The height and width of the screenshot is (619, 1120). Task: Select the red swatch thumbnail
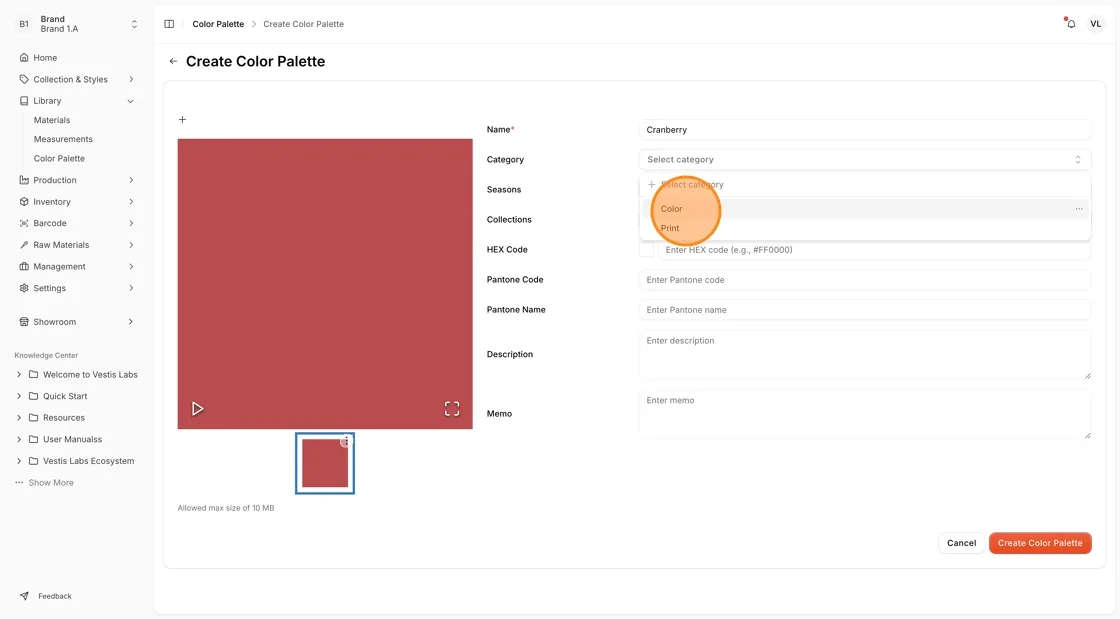325,463
